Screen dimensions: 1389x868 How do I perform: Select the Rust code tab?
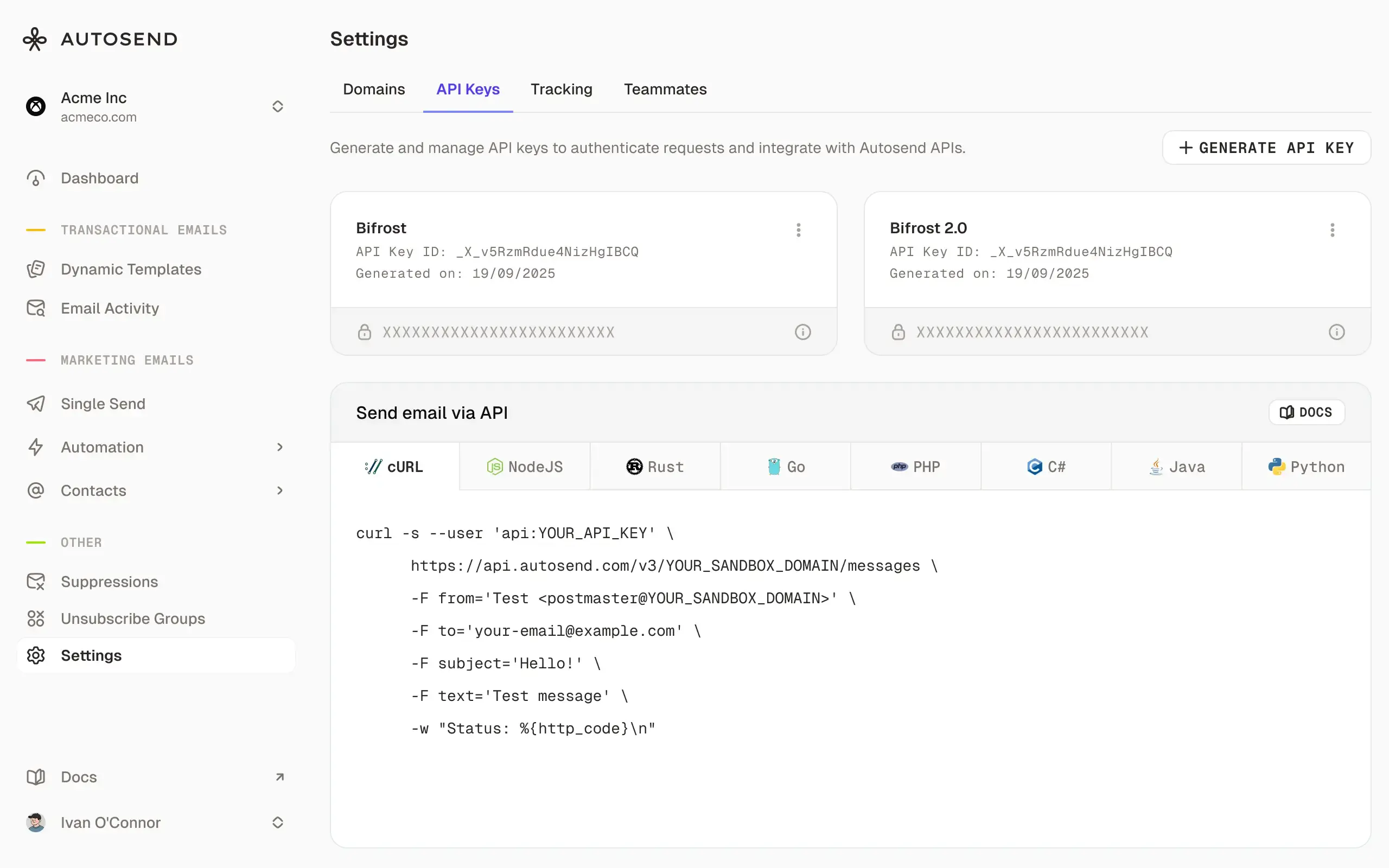pos(655,467)
